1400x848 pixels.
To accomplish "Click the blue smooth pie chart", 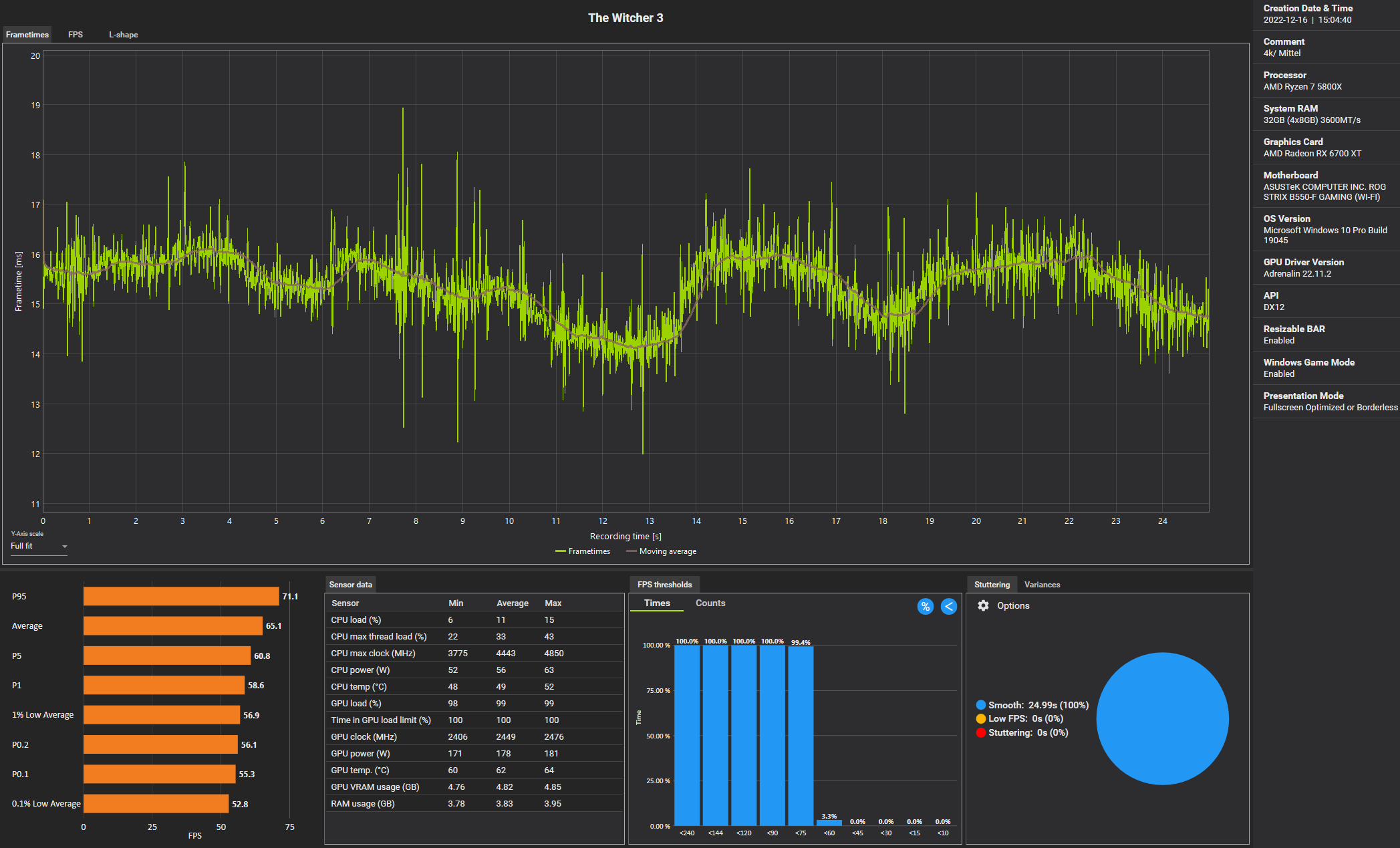I will (1163, 718).
